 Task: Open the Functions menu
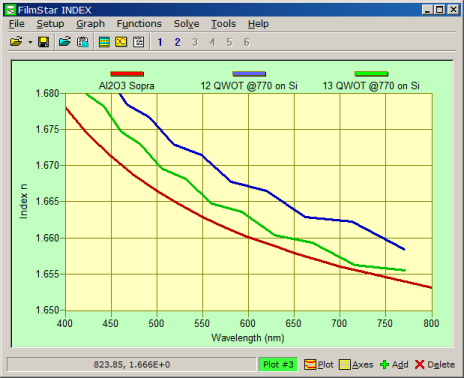[139, 24]
